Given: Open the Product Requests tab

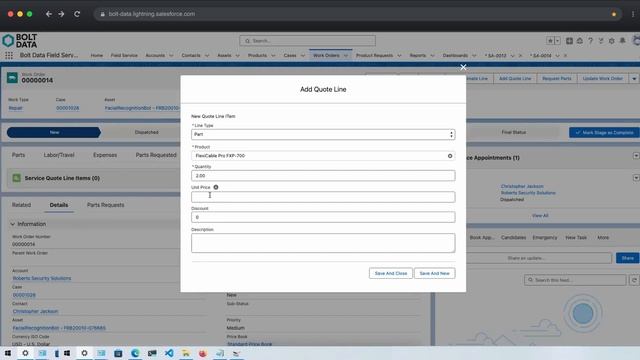Looking at the screenshot, I should pyautogui.click(x=374, y=56).
